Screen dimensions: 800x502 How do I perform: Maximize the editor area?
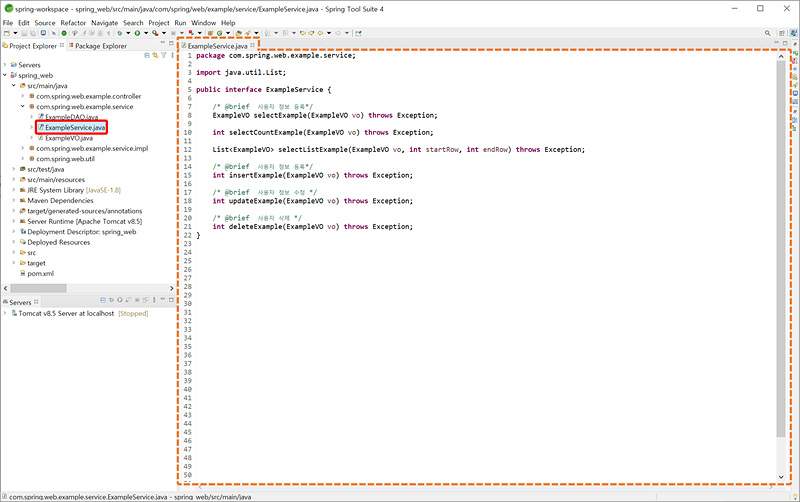pos(785,43)
